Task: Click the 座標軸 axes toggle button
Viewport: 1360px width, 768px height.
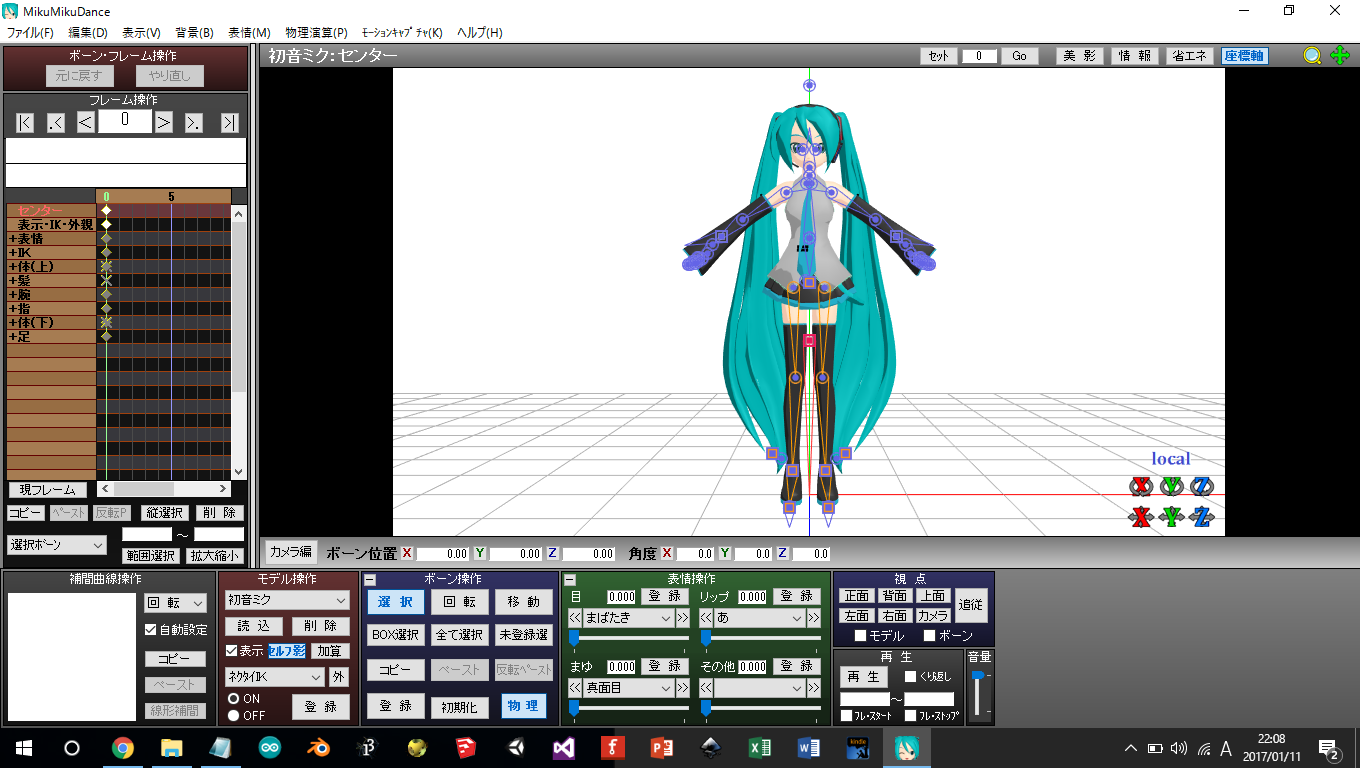Action: coord(1244,56)
